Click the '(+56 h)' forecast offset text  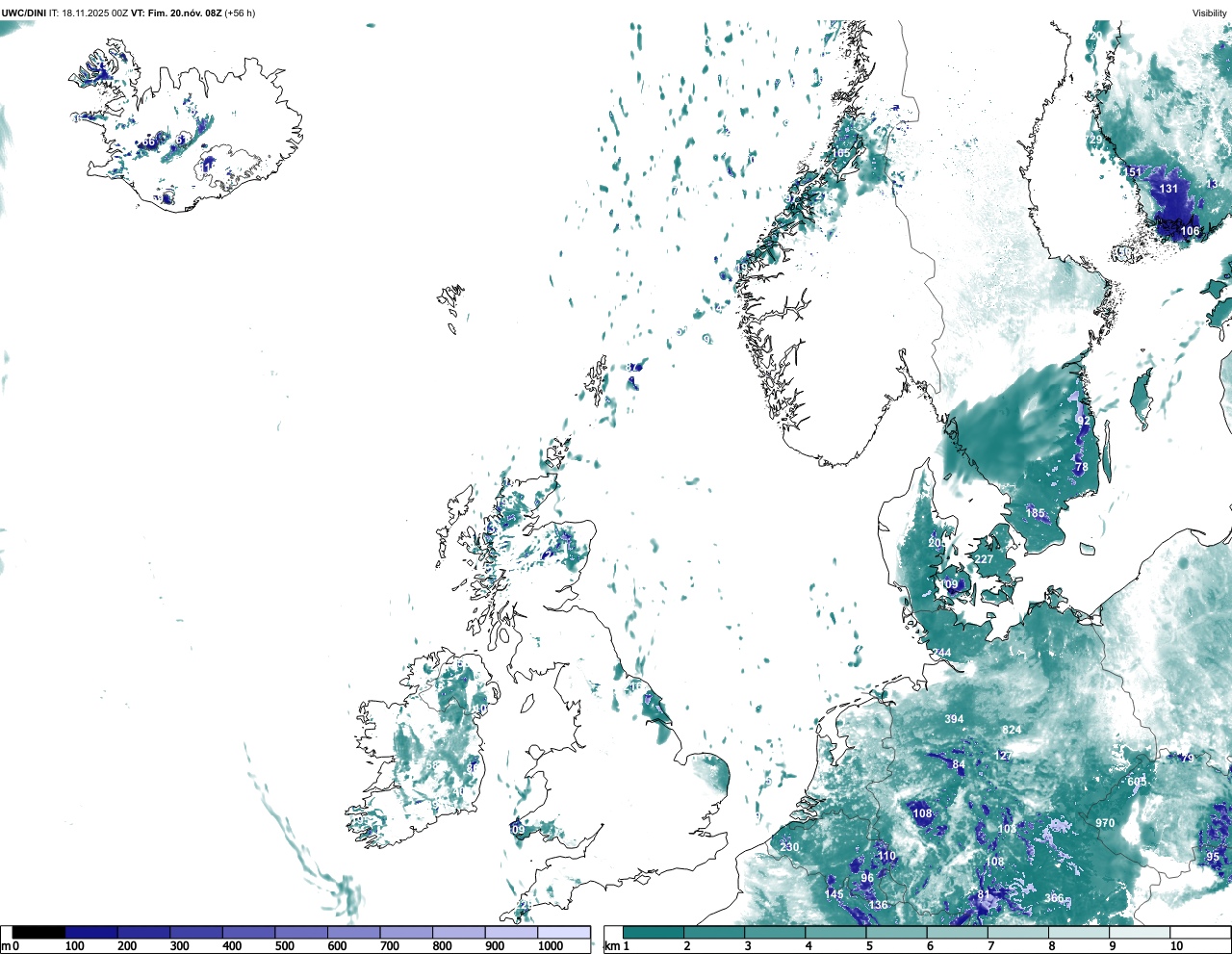click(x=240, y=13)
